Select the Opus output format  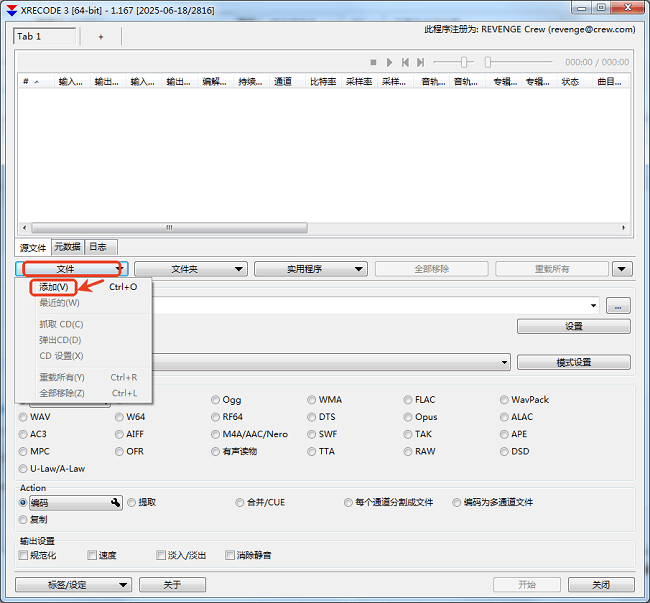(x=421, y=417)
